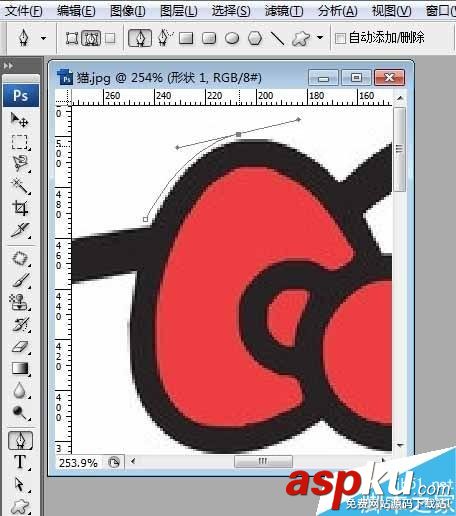Click the status bar document info icon
The height and width of the screenshot is (516, 456).
(114, 462)
